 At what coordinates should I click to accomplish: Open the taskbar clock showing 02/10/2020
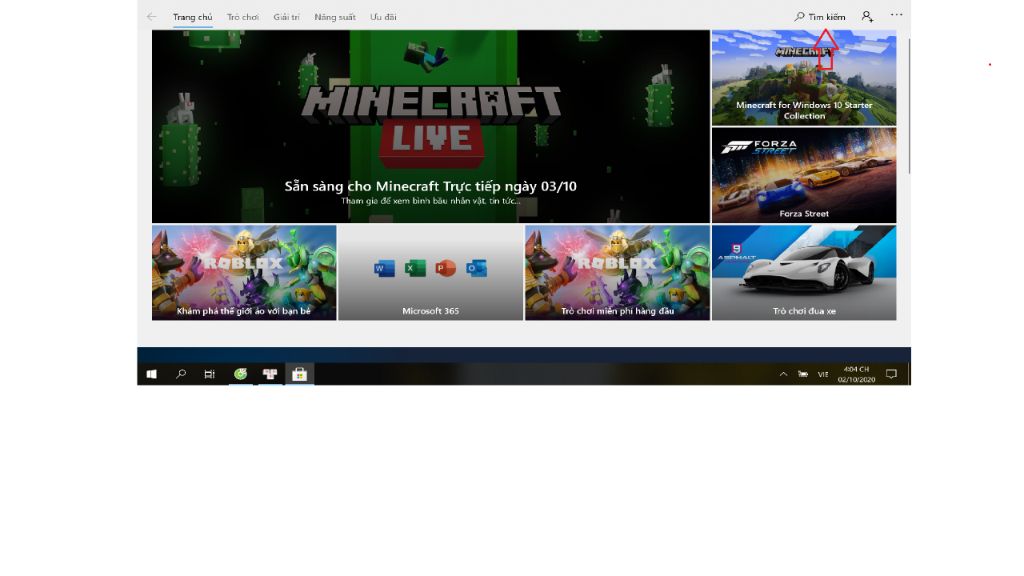[x=856, y=374]
